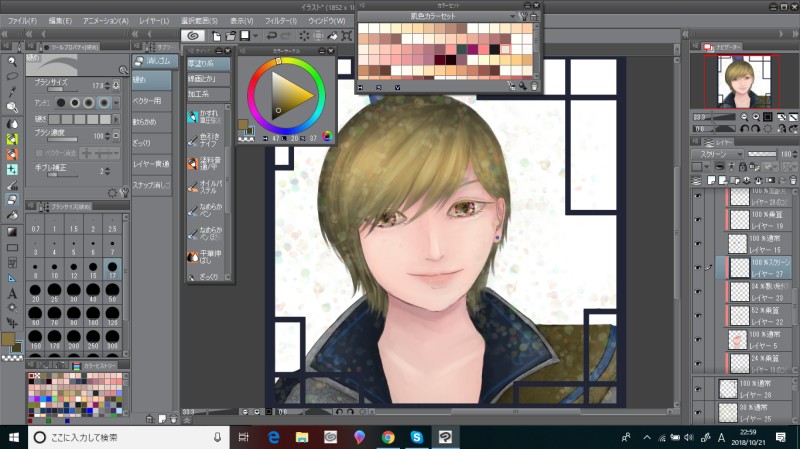800x449 pixels.
Task: Open the スクリーン blend mode dropdown
Action: click(x=718, y=154)
